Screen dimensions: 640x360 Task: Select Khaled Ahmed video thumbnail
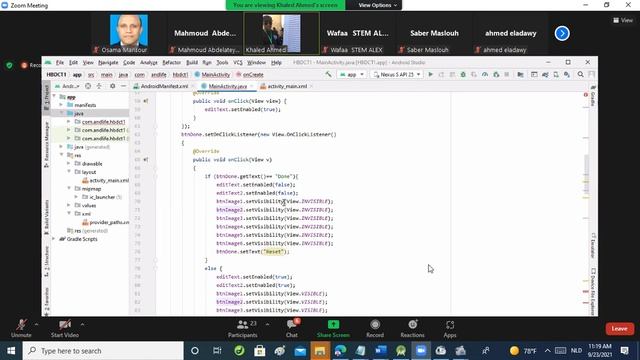point(282,33)
